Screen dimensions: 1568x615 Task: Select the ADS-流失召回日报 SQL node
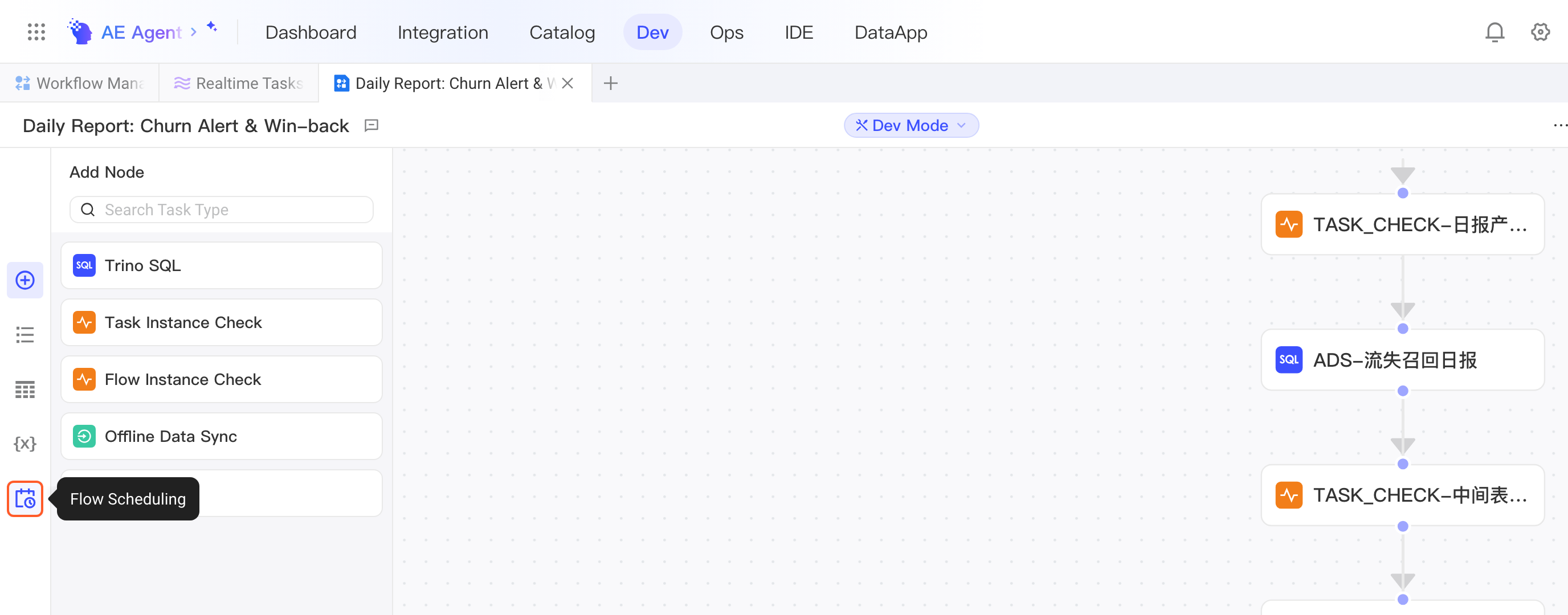point(1402,360)
